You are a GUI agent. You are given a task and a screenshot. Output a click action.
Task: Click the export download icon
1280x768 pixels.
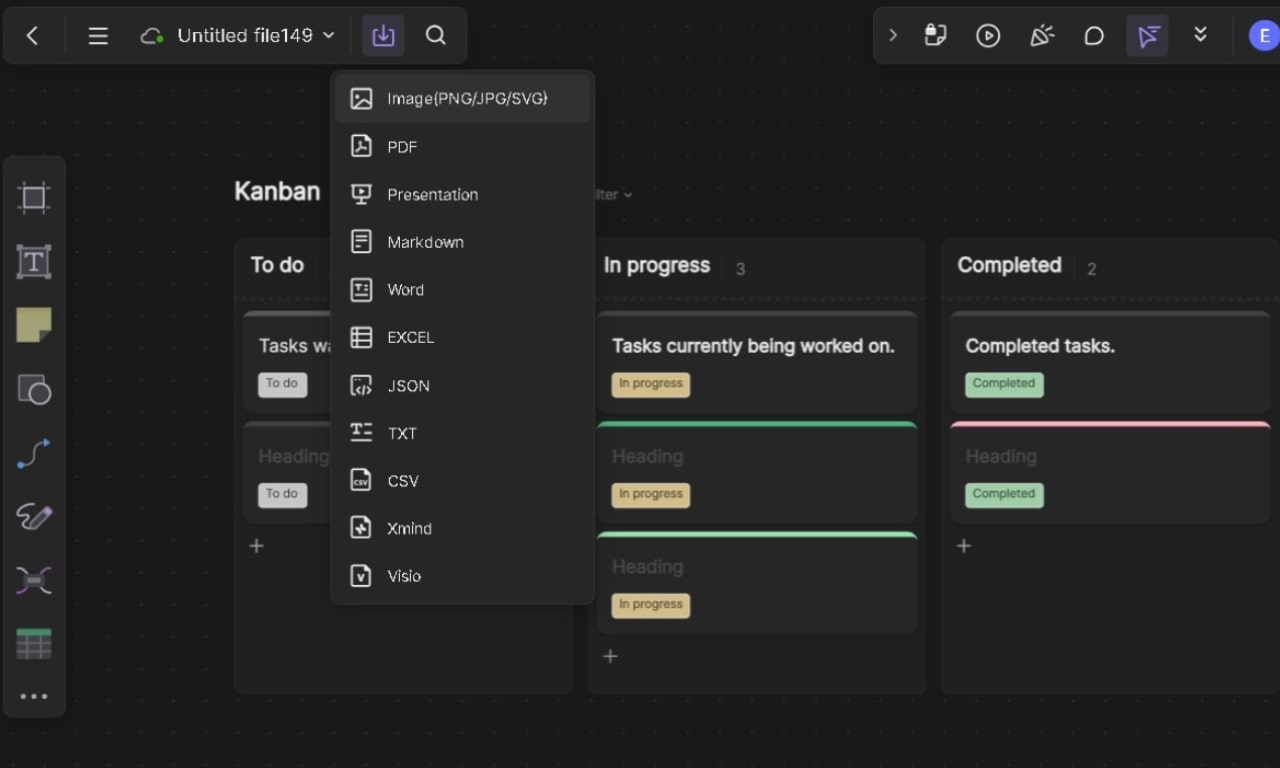point(383,36)
